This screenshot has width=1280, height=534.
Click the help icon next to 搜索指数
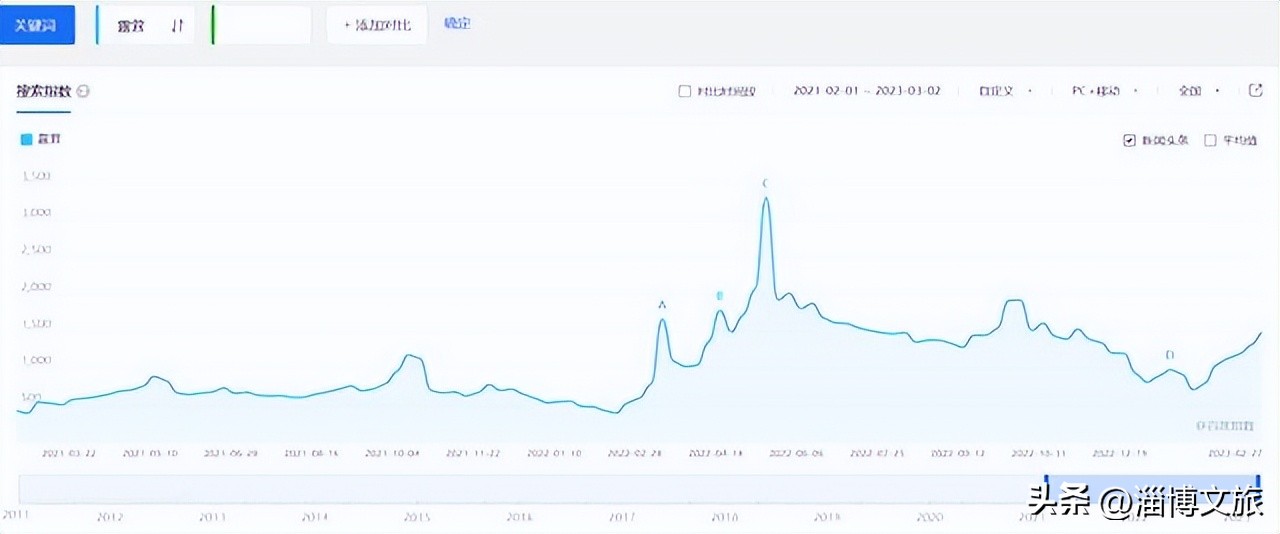click(x=83, y=91)
